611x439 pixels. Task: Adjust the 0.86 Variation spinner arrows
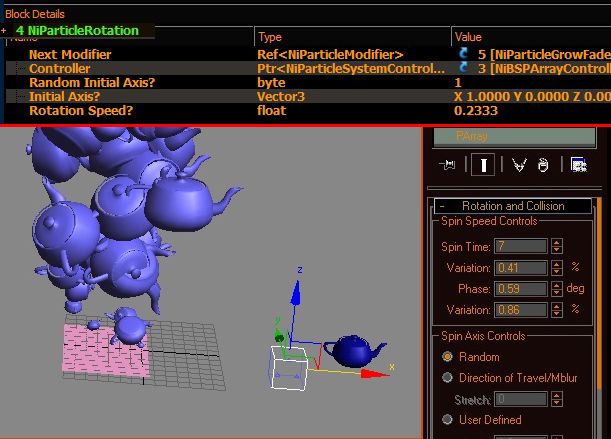557,310
